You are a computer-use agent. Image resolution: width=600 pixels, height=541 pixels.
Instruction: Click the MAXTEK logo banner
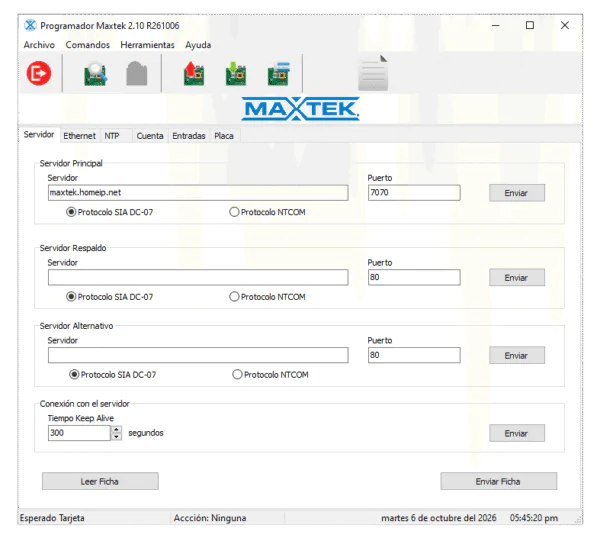click(300, 109)
